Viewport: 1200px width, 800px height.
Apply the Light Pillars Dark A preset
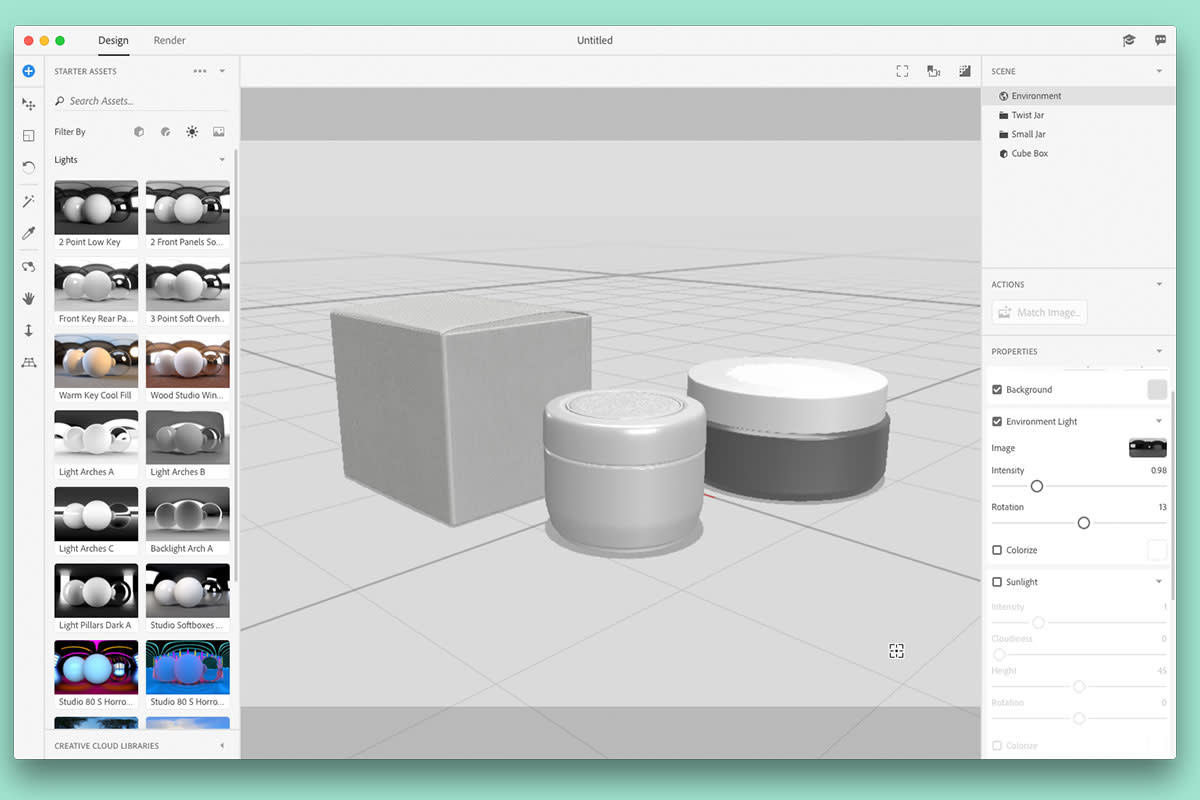pos(96,599)
